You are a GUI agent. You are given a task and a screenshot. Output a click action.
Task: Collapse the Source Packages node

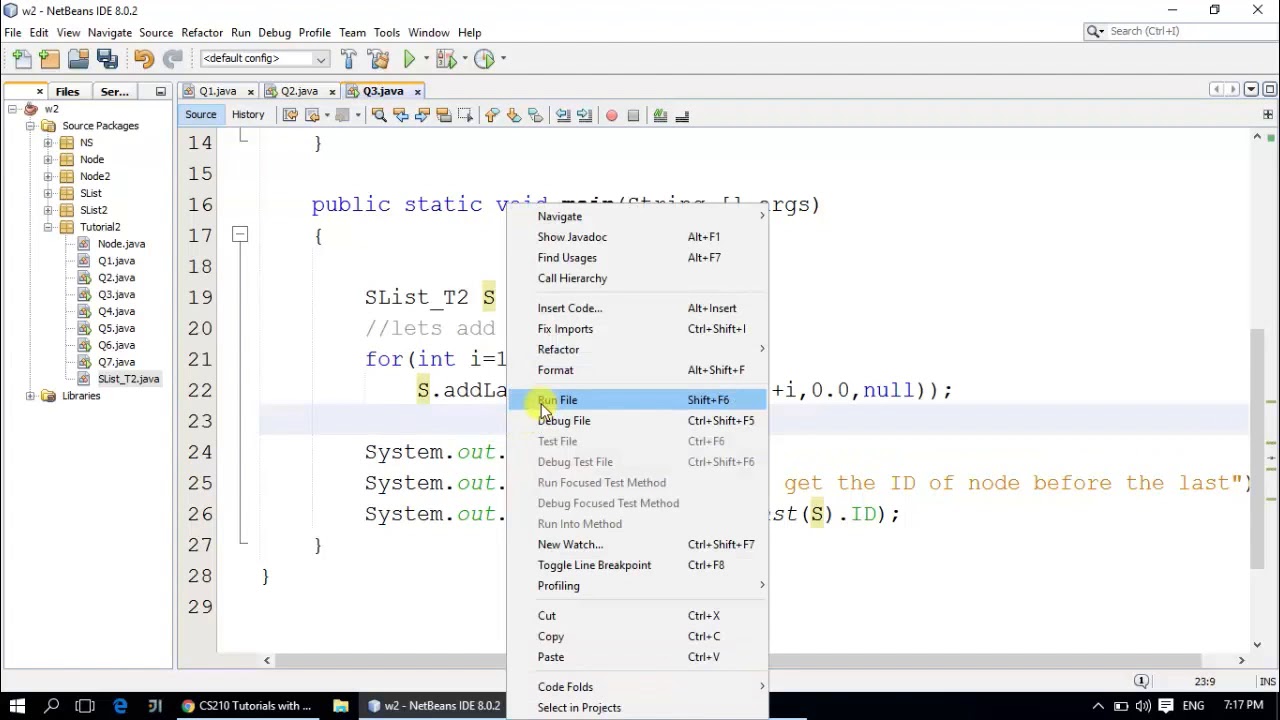tap(30, 126)
